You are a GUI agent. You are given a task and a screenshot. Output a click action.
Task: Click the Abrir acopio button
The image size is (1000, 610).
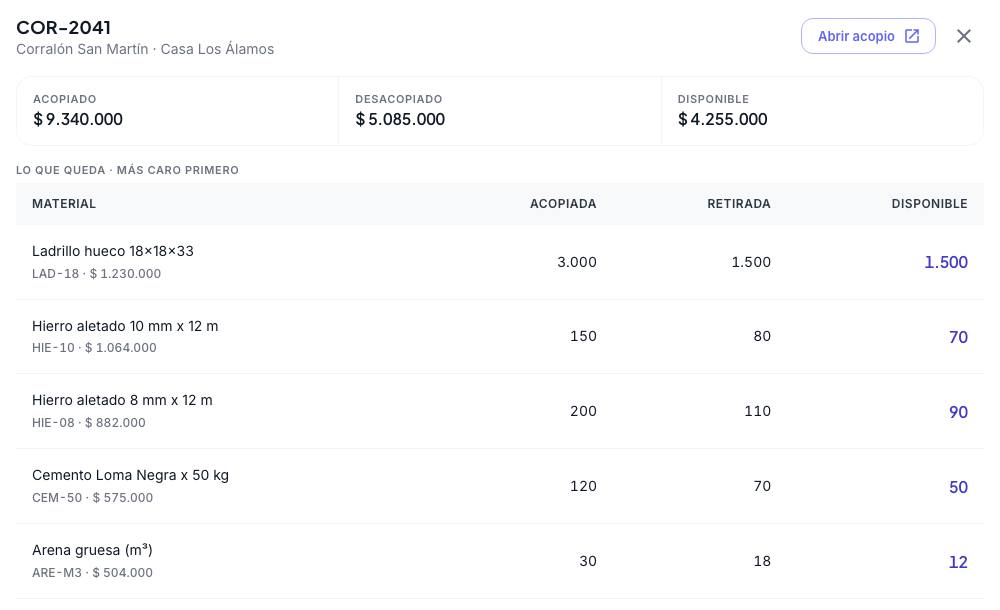[868, 36]
